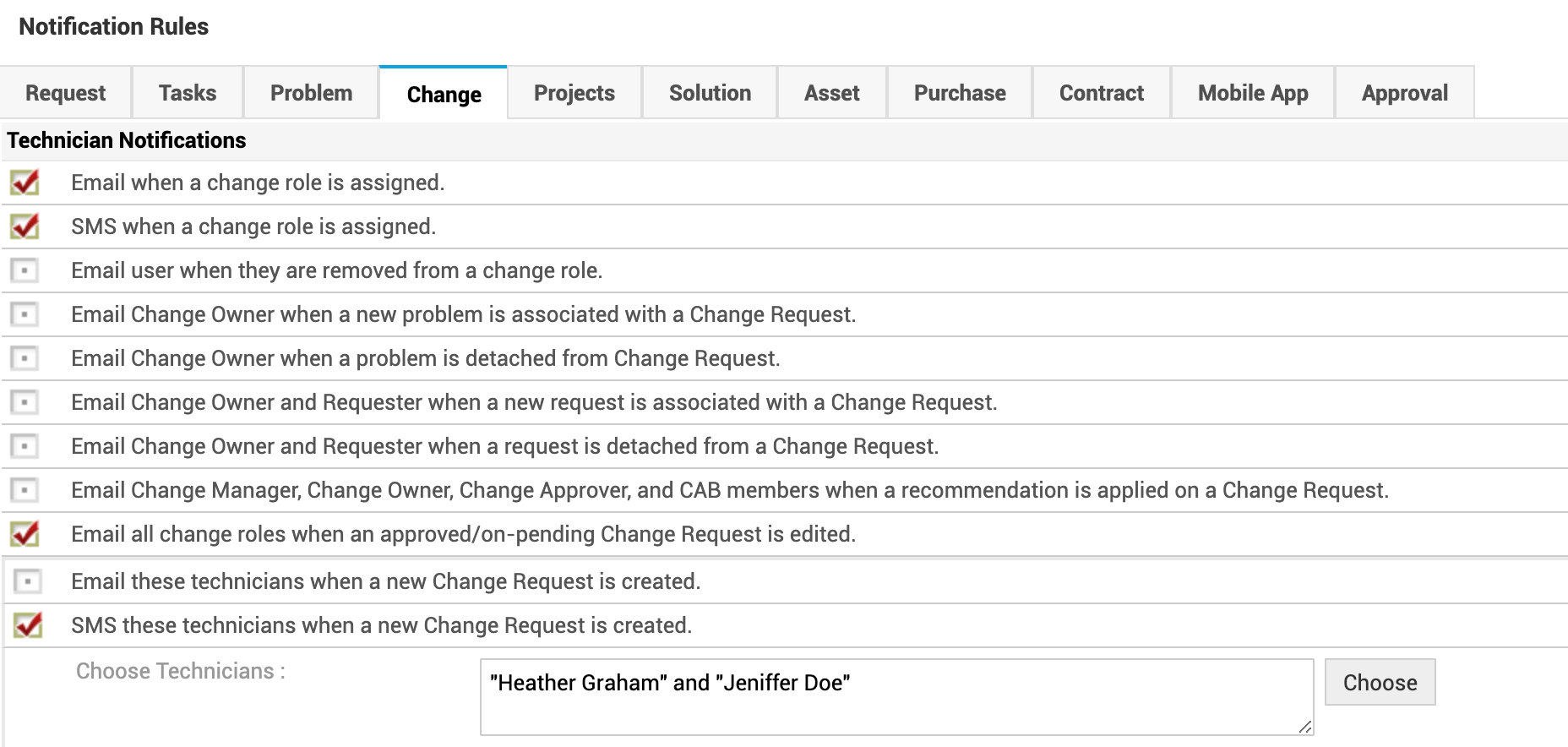This screenshot has width=1568, height=747.
Task: Enable email when request is detached
Action: pyautogui.click(x=24, y=446)
